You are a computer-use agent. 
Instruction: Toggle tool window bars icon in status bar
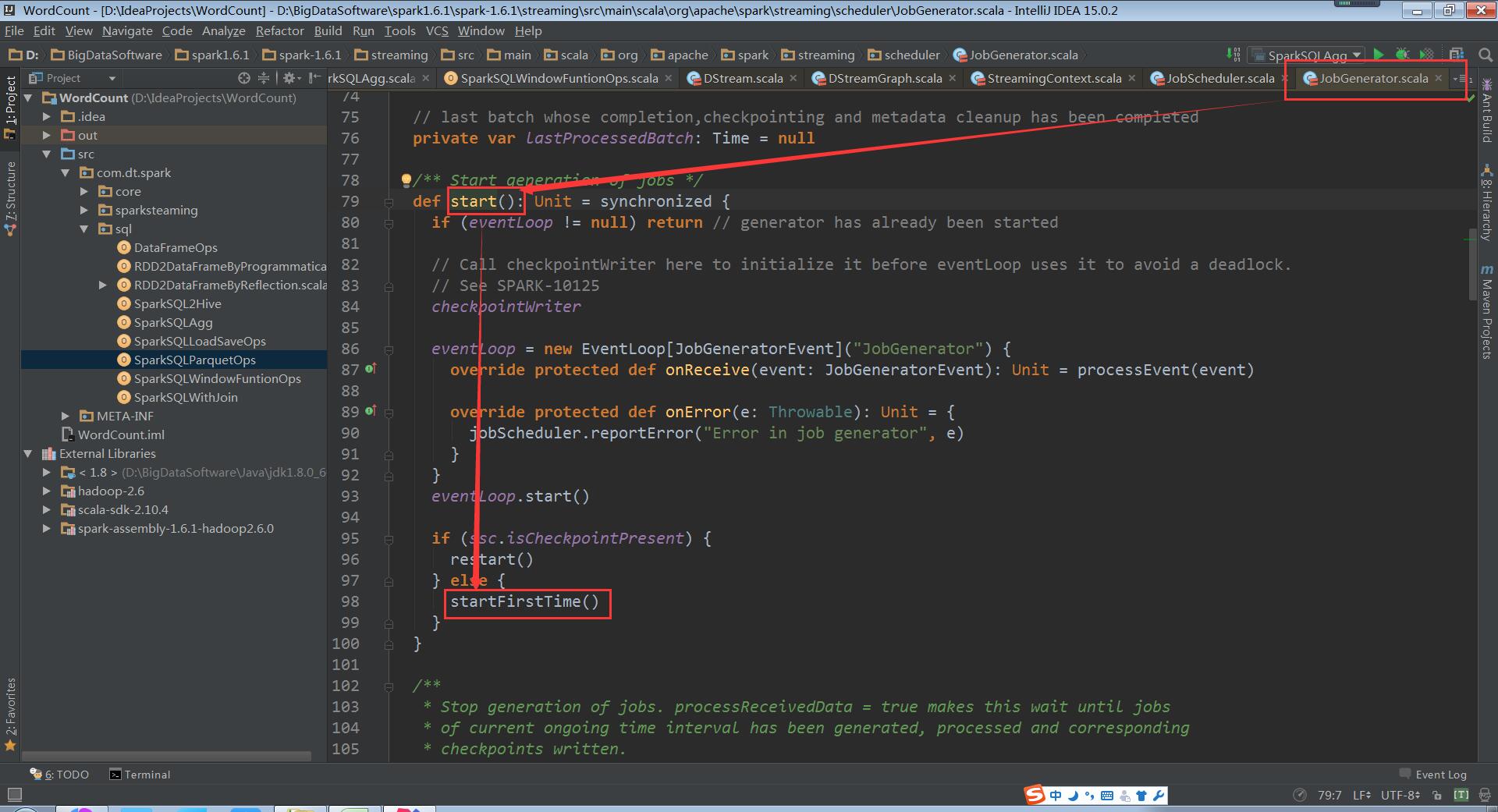click(14, 795)
